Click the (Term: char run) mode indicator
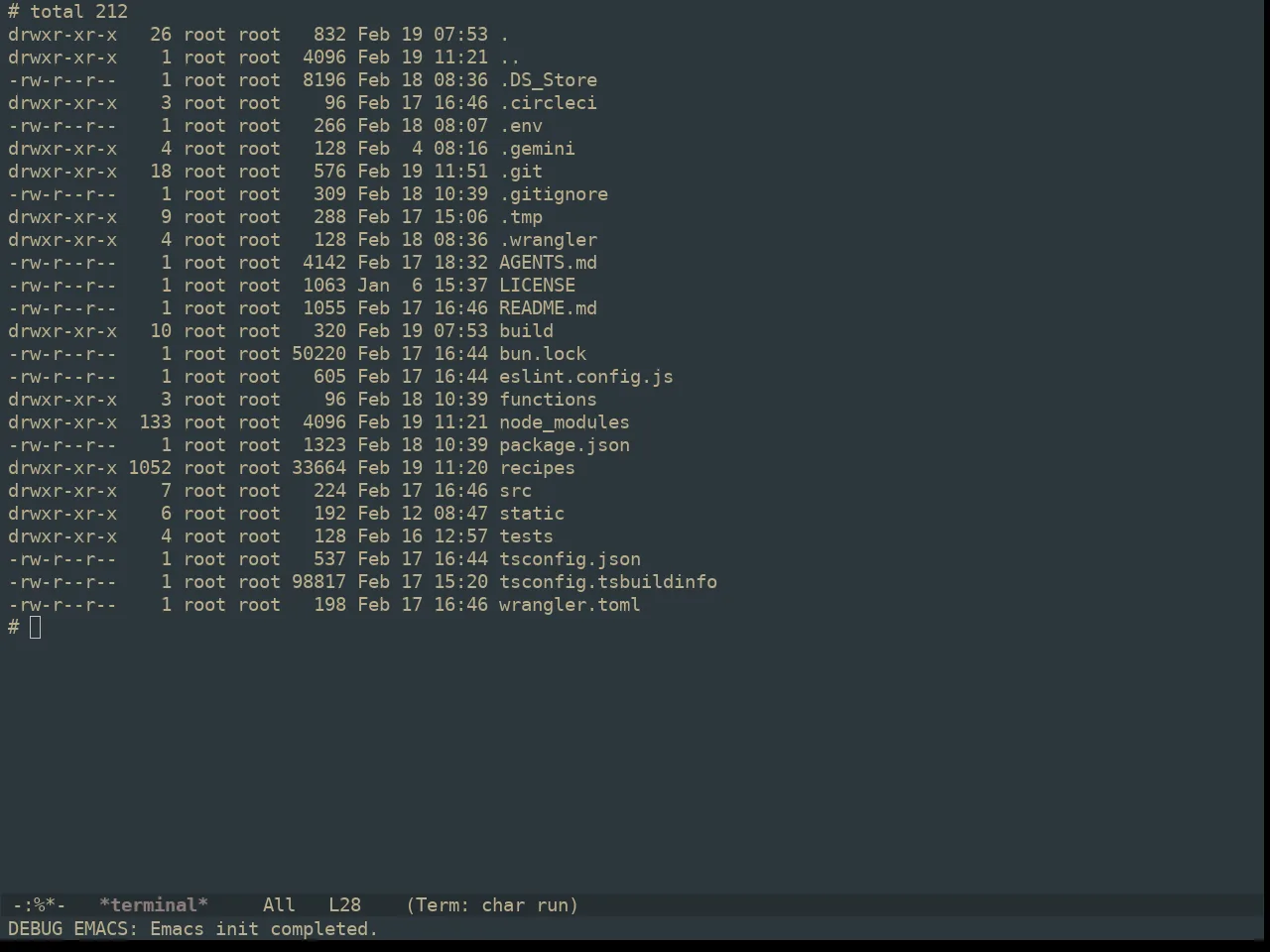This screenshot has height=952, width=1270. (492, 904)
